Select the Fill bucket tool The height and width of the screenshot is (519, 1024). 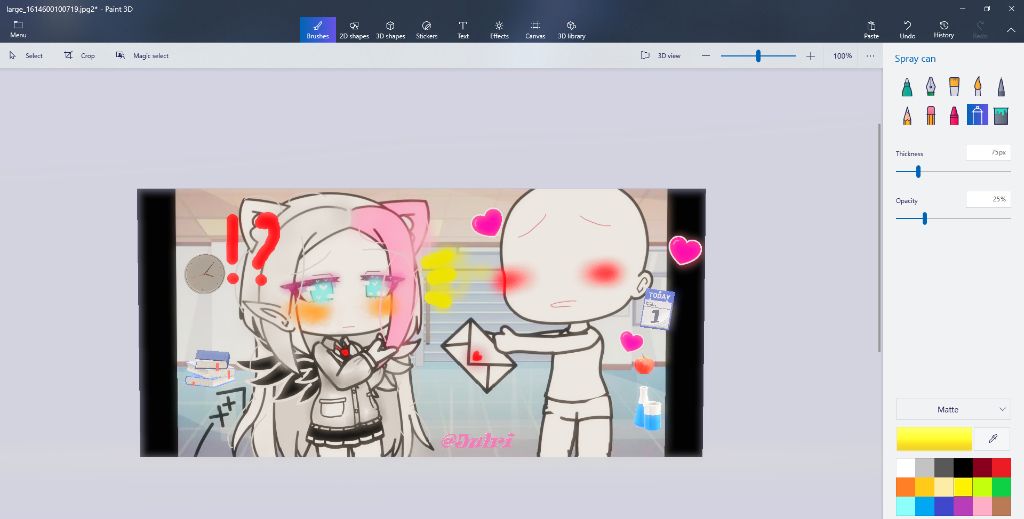1001,116
